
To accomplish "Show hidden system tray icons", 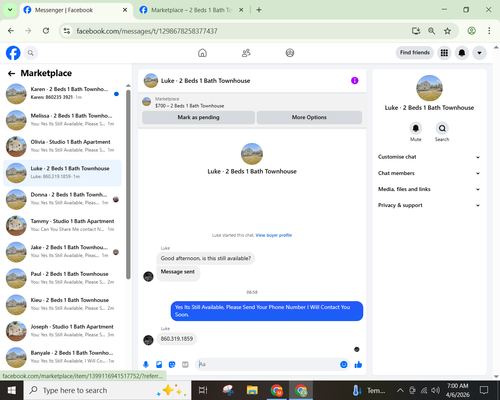I will coord(400,390).
